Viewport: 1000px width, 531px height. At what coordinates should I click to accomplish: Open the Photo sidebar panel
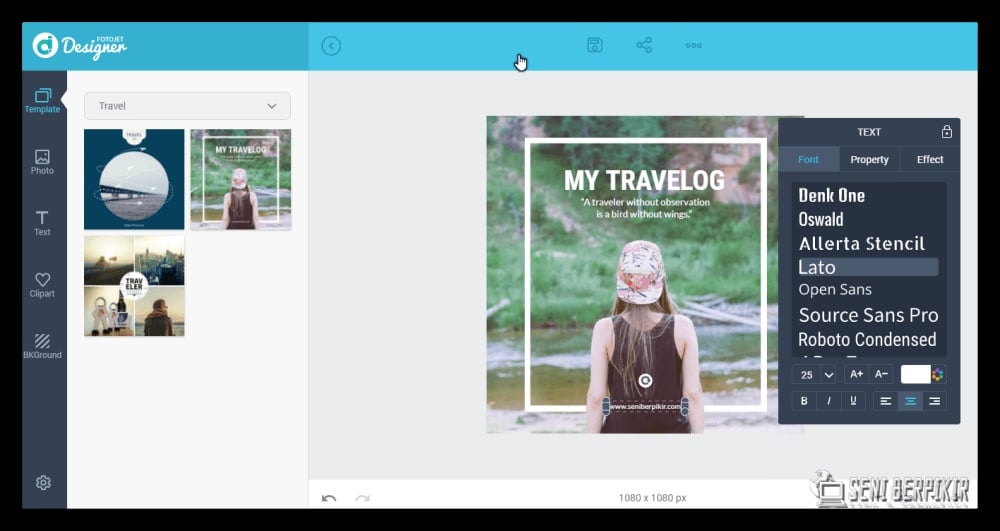pos(42,163)
